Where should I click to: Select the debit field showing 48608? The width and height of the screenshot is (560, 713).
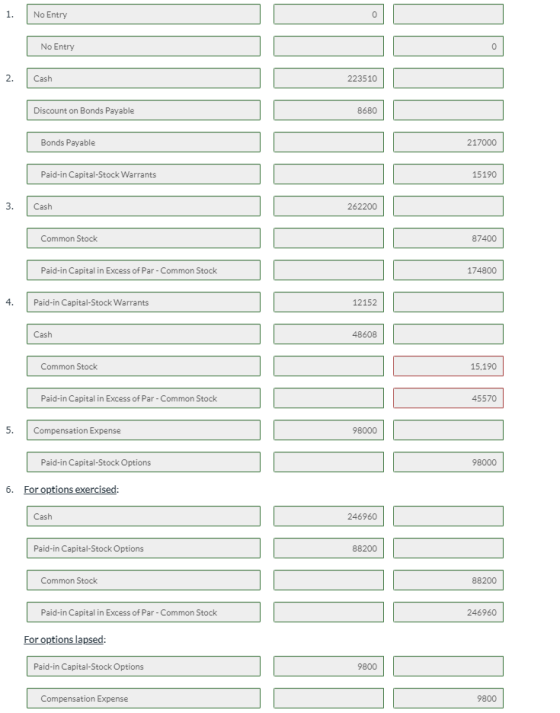(x=329, y=334)
